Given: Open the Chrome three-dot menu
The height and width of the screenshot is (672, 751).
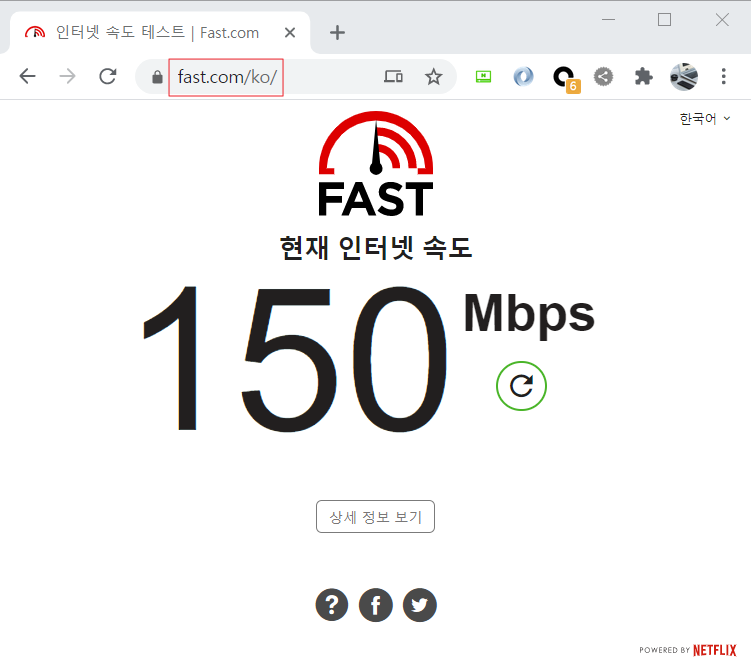Looking at the screenshot, I should 724,77.
